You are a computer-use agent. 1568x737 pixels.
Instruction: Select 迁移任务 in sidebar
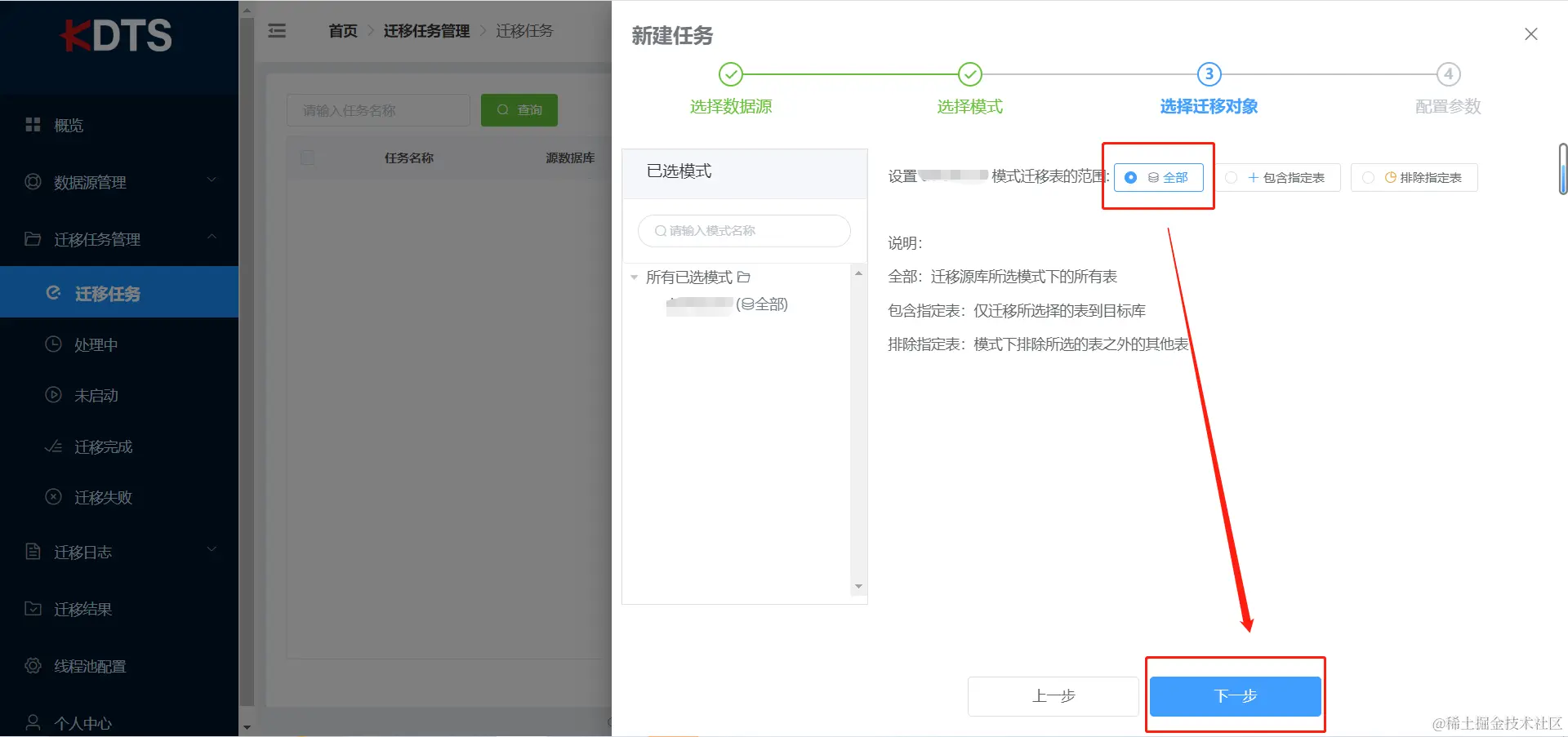(119, 292)
